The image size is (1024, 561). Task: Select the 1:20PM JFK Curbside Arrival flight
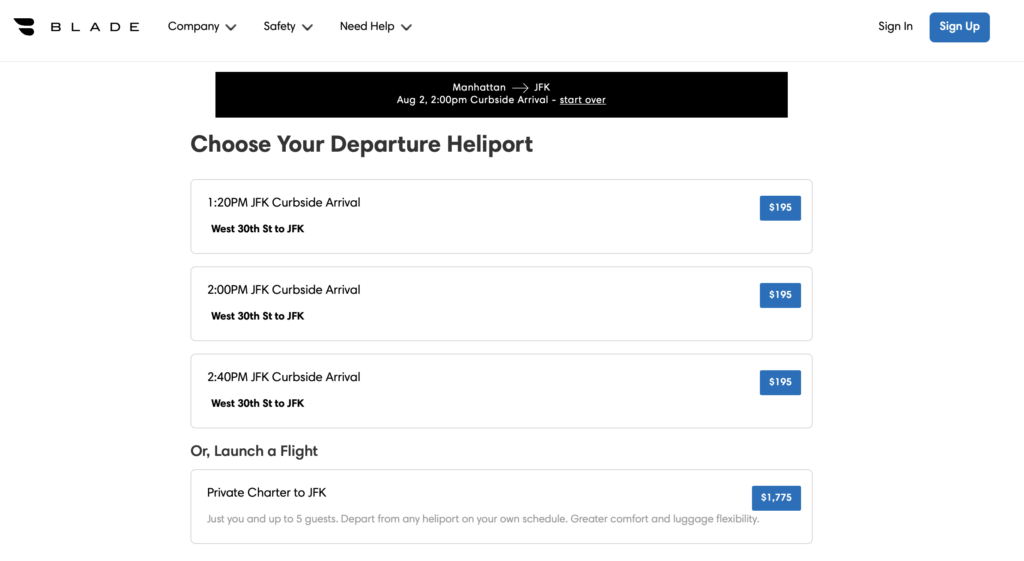[x=284, y=203]
